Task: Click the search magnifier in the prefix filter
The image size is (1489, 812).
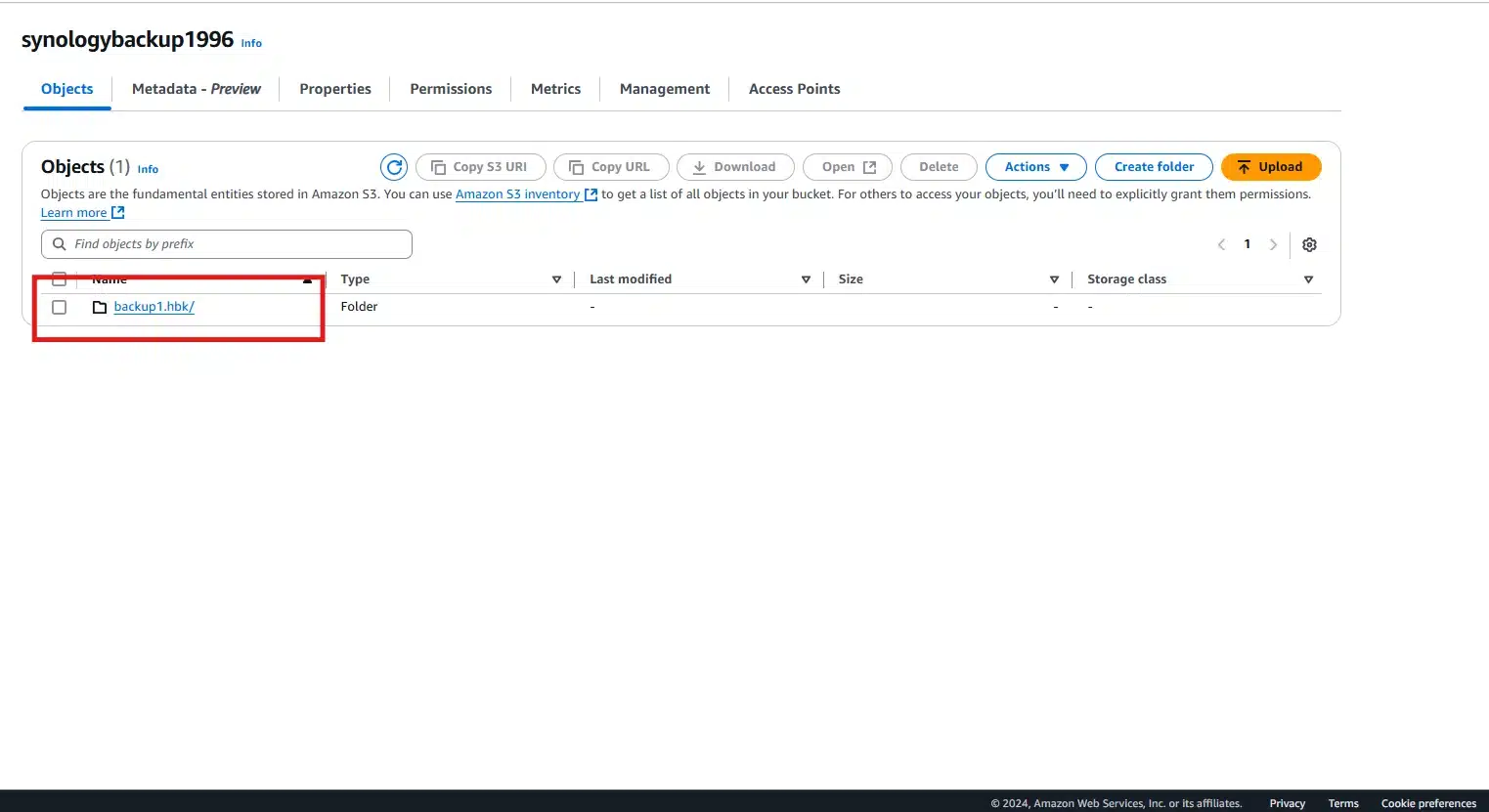Action: pyautogui.click(x=57, y=243)
